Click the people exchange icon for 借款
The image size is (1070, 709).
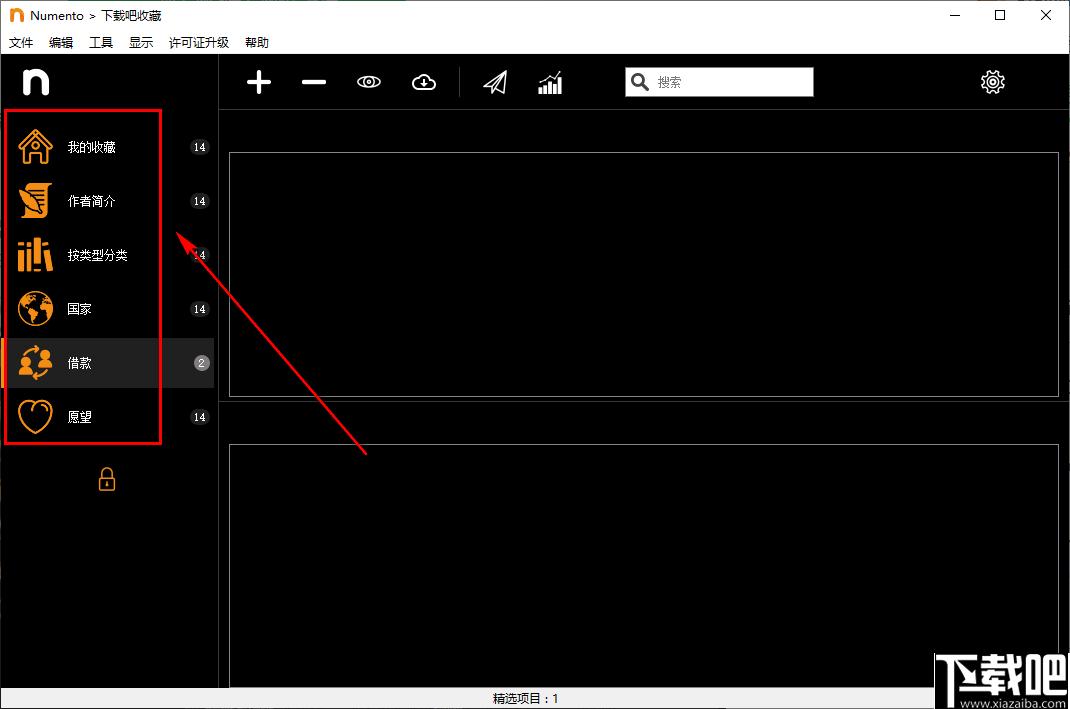35,362
